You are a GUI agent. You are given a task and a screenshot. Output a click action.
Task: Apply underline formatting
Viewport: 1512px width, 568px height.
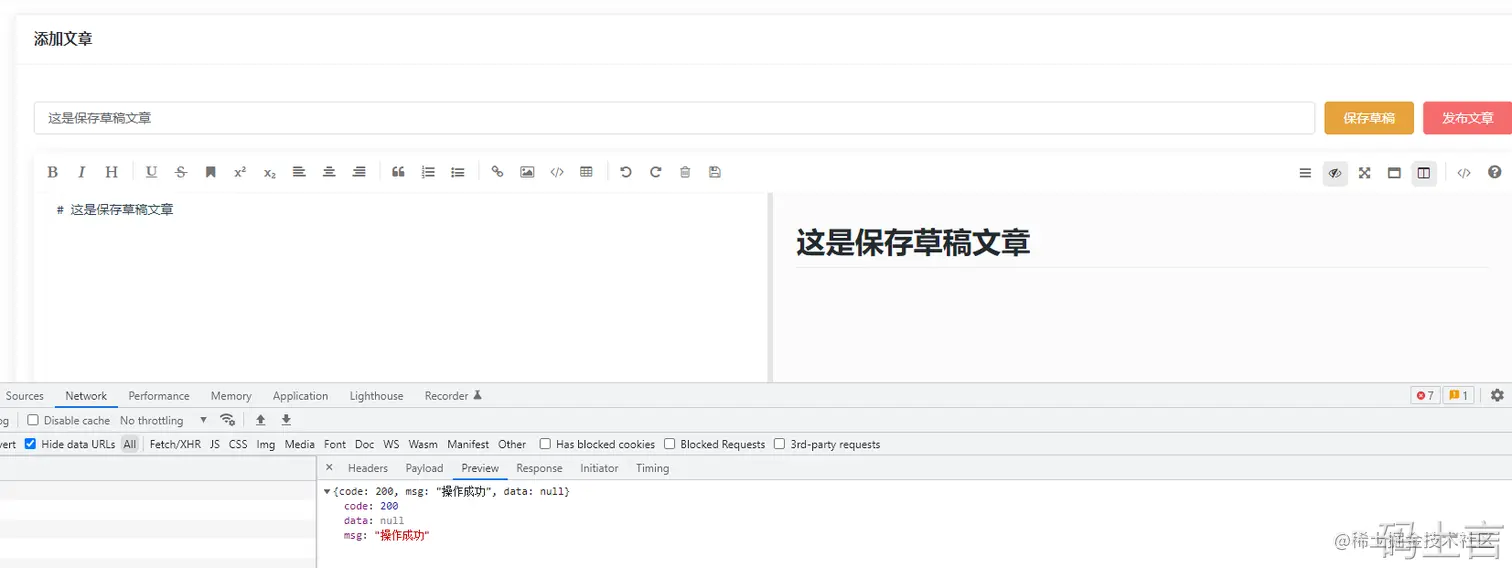click(151, 172)
